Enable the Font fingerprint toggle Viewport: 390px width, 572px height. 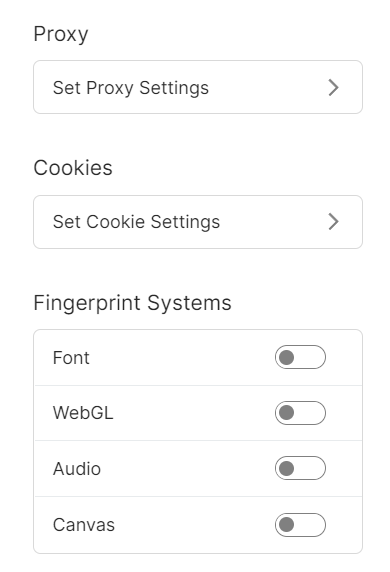tap(300, 357)
